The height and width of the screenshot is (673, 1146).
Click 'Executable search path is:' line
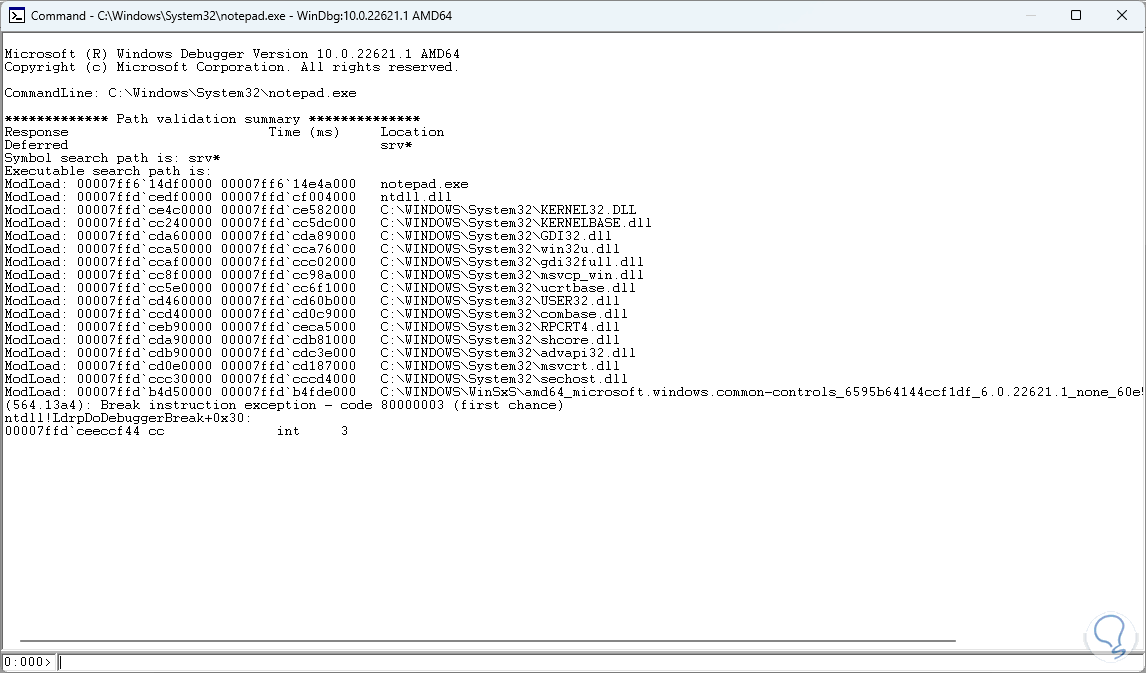coord(108,171)
